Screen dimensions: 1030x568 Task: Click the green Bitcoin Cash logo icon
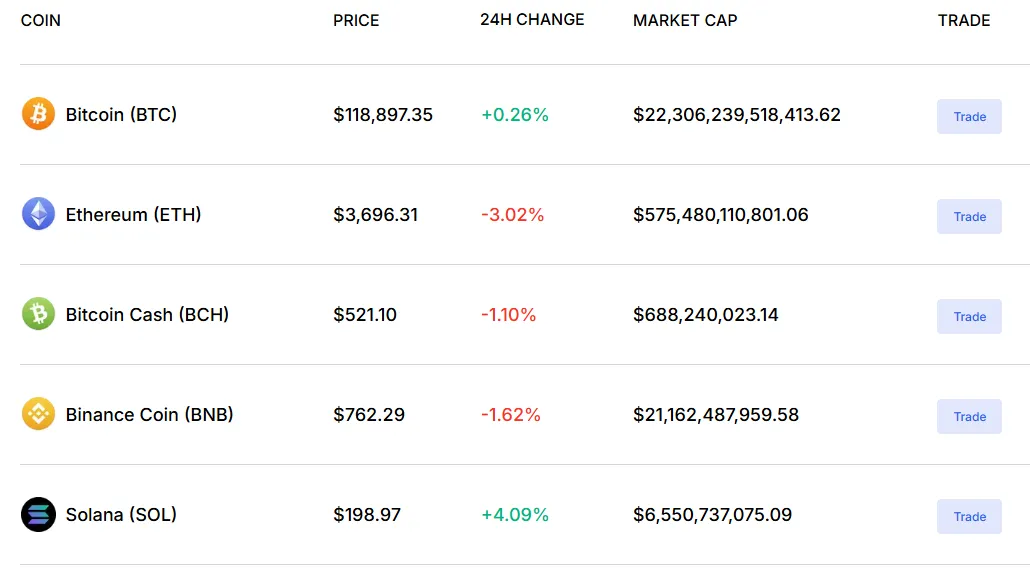(38, 314)
